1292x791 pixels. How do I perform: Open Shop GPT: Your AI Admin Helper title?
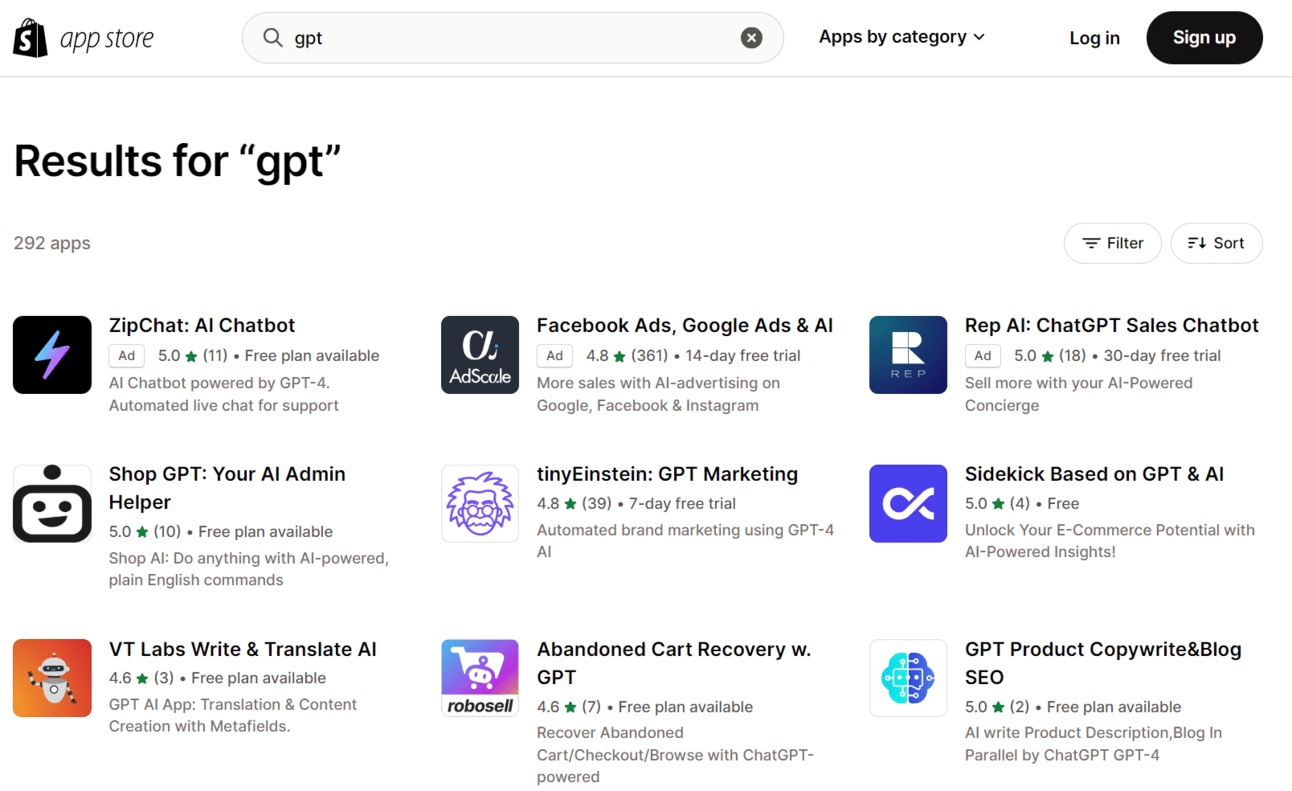[227, 488]
